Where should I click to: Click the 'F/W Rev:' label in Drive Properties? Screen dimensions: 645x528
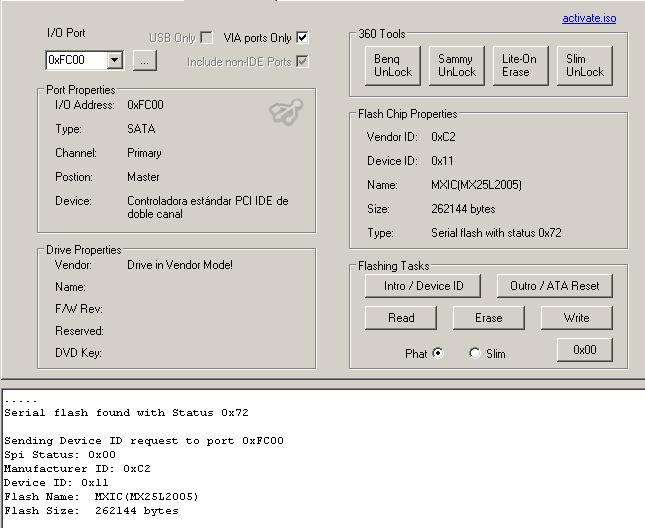point(79,309)
